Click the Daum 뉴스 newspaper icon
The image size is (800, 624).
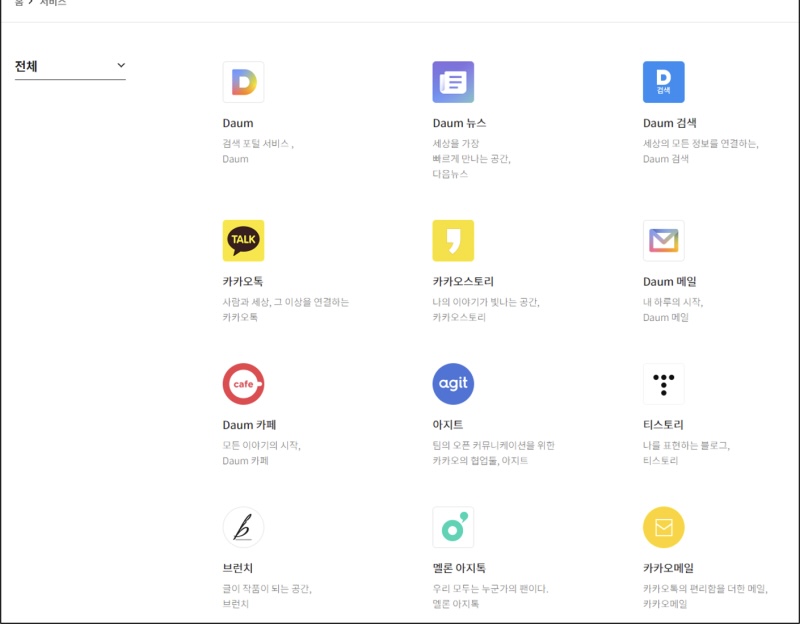coord(453,82)
